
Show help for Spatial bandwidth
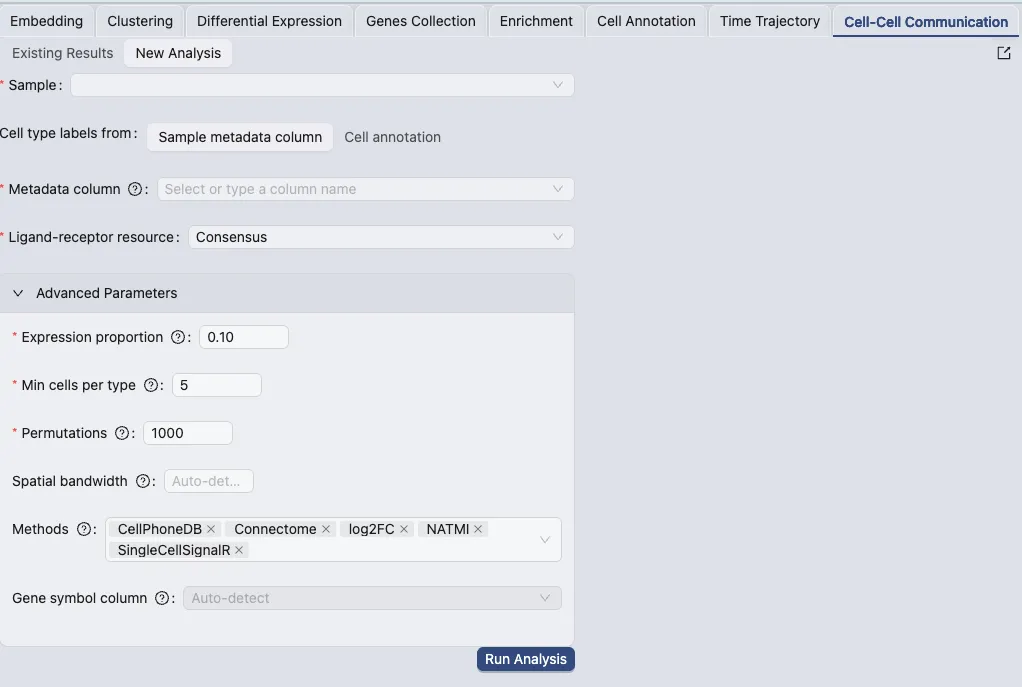pyautogui.click(x=143, y=481)
